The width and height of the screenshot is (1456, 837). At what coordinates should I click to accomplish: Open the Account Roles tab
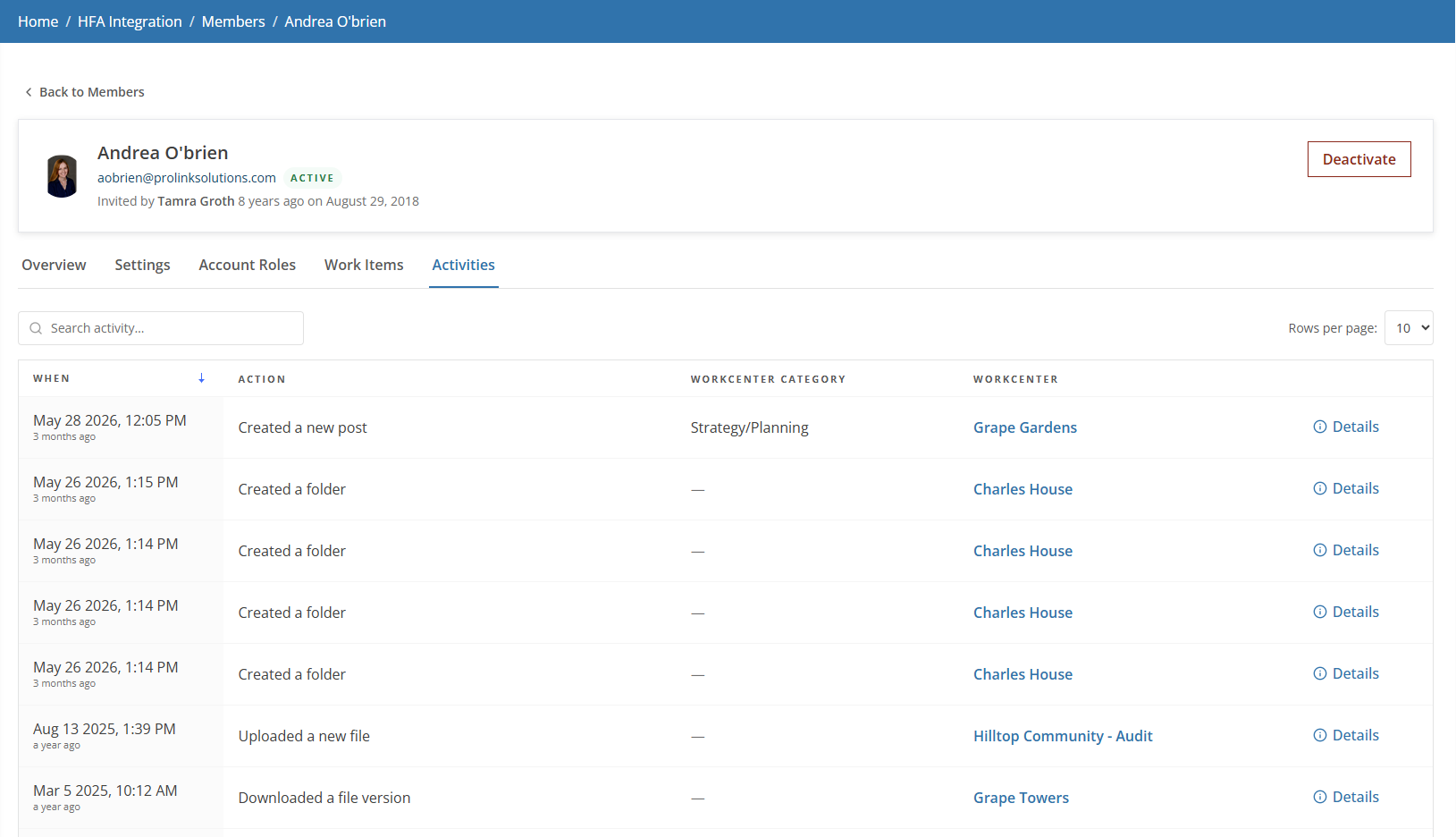(247, 265)
